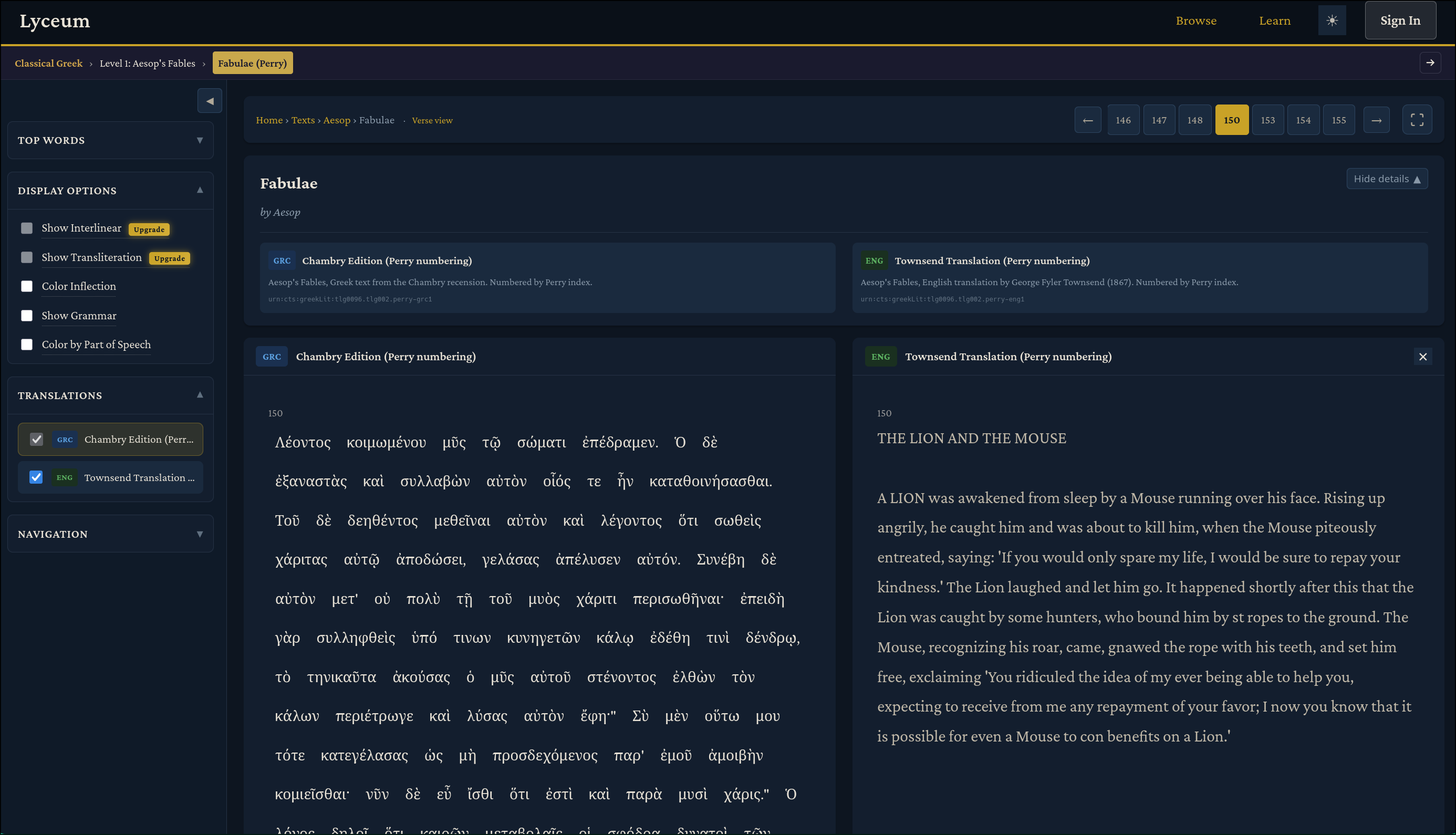Image resolution: width=1456 pixels, height=835 pixels.
Task: Enable Color by Part of Speech
Action: coord(26,345)
